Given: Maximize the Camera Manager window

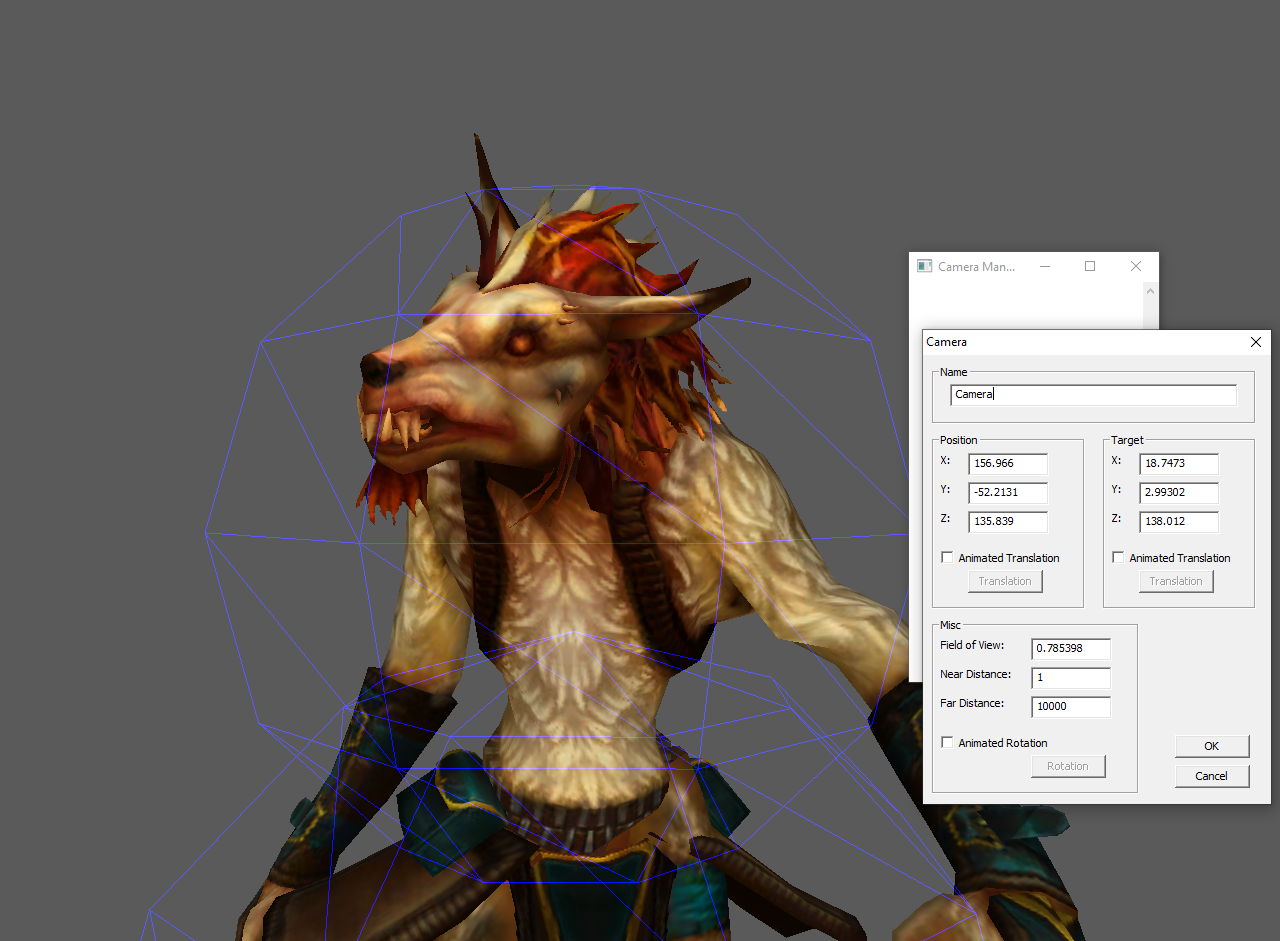Looking at the screenshot, I should pyautogui.click(x=1090, y=267).
